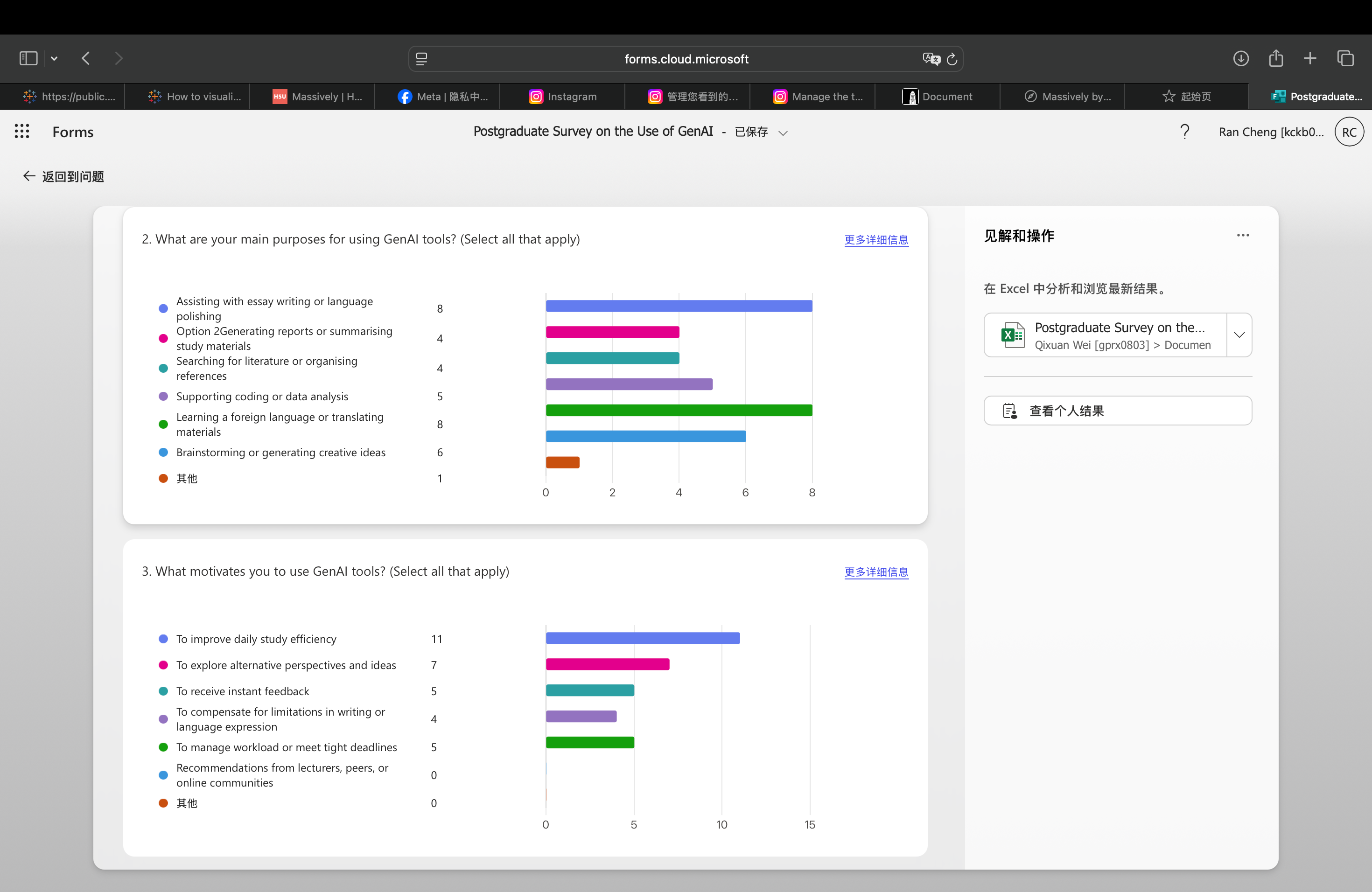Click the tab overview icon
1372x892 pixels.
click(x=1345, y=58)
